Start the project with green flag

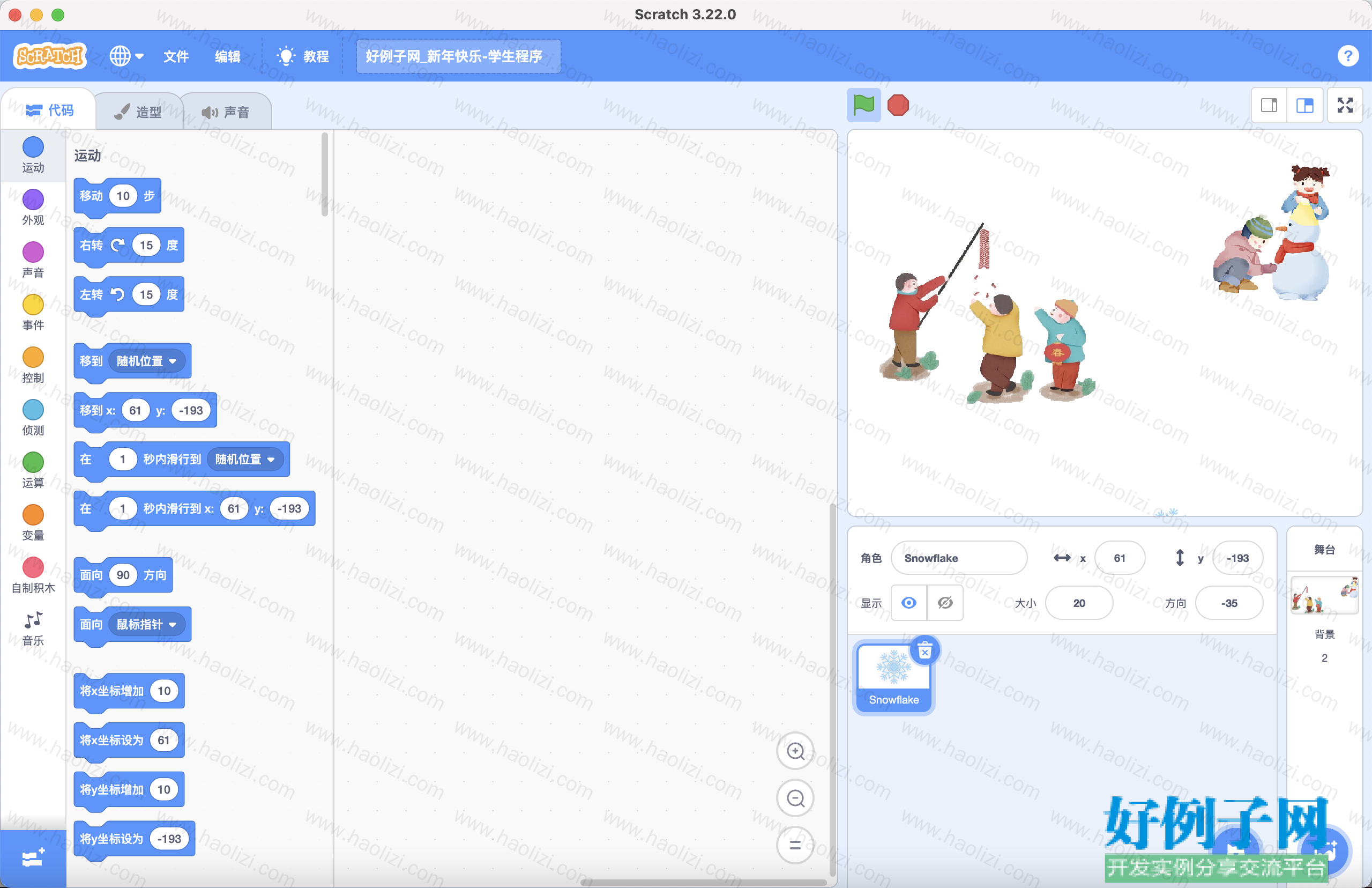(863, 105)
